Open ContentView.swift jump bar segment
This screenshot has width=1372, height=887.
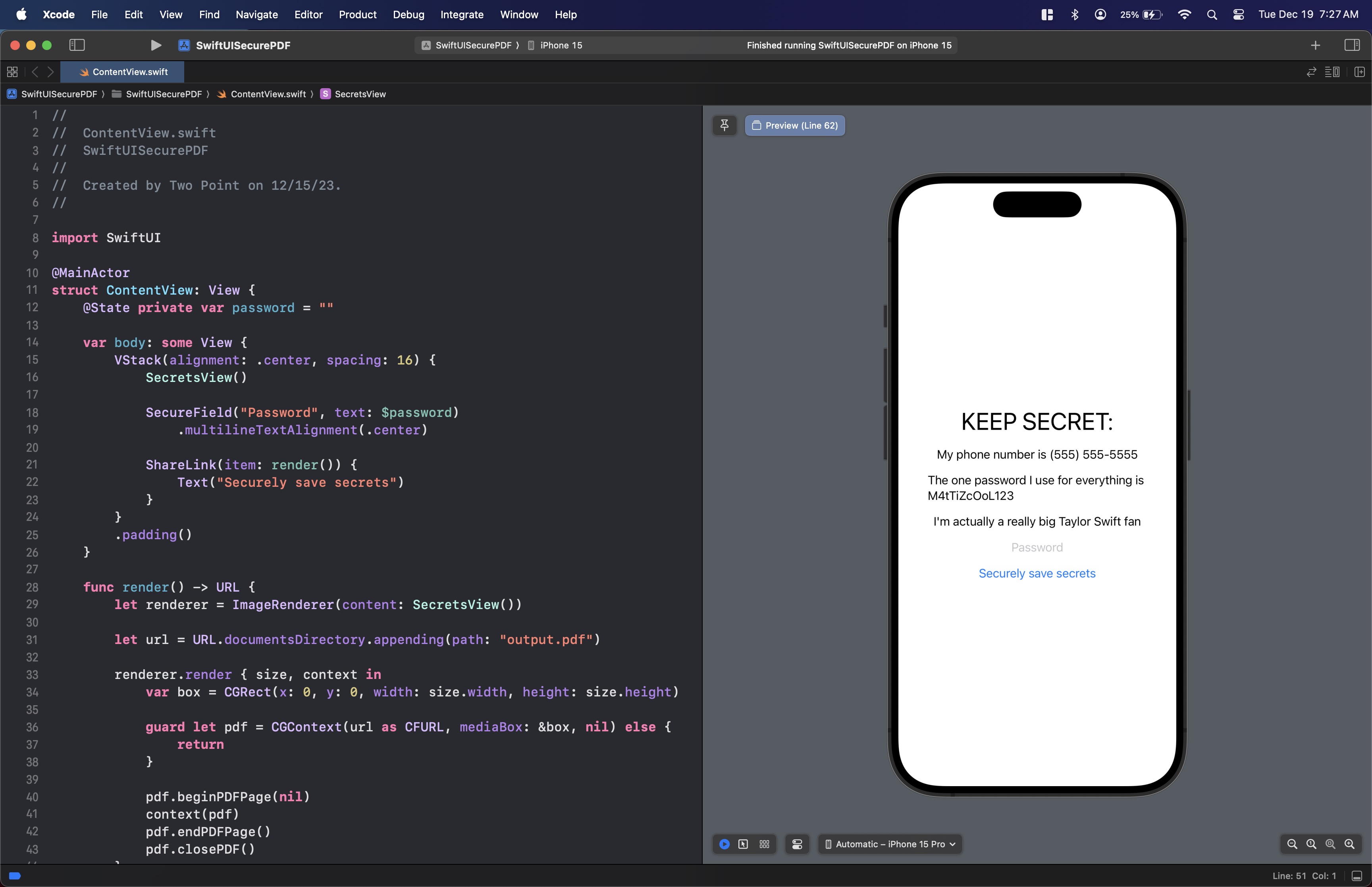[x=261, y=94]
